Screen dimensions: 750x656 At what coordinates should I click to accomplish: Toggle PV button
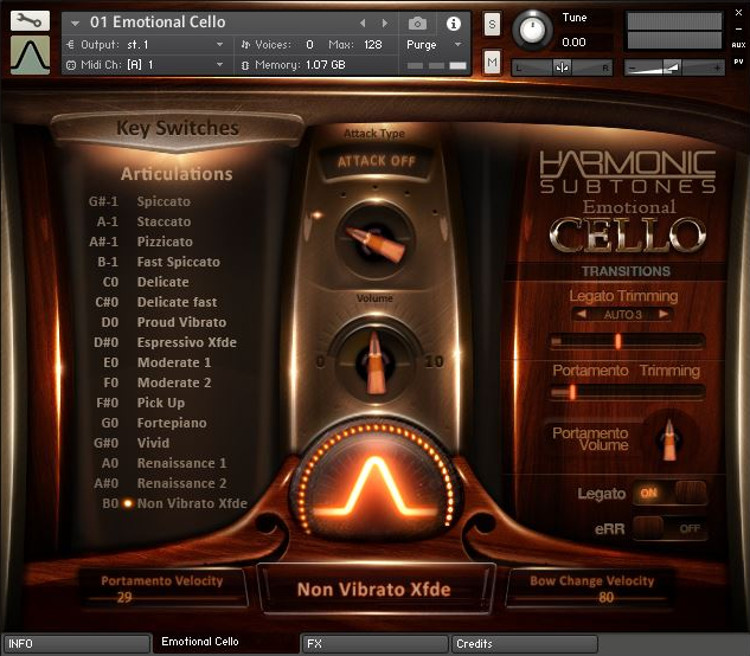pos(738,62)
